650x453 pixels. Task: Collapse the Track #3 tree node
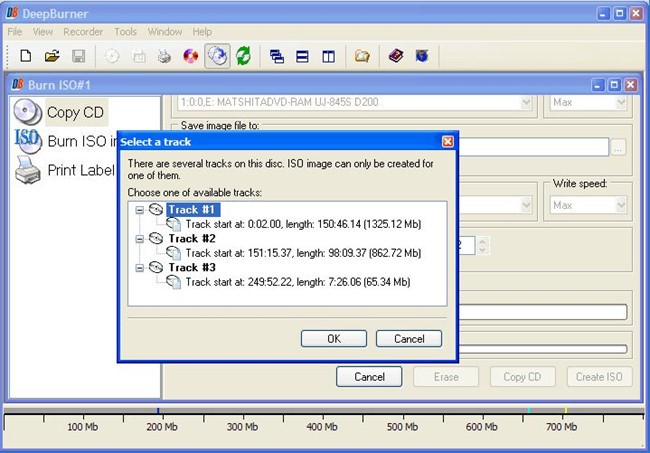tap(137, 268)
